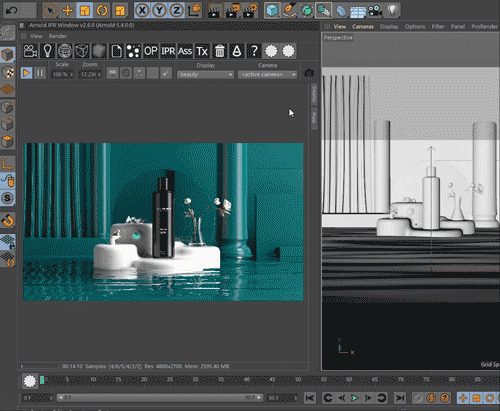Add a Camera from the top toolbar
The width and height of the screenshot is (500, 411).
pyautogui.click(x=375, y=11)
